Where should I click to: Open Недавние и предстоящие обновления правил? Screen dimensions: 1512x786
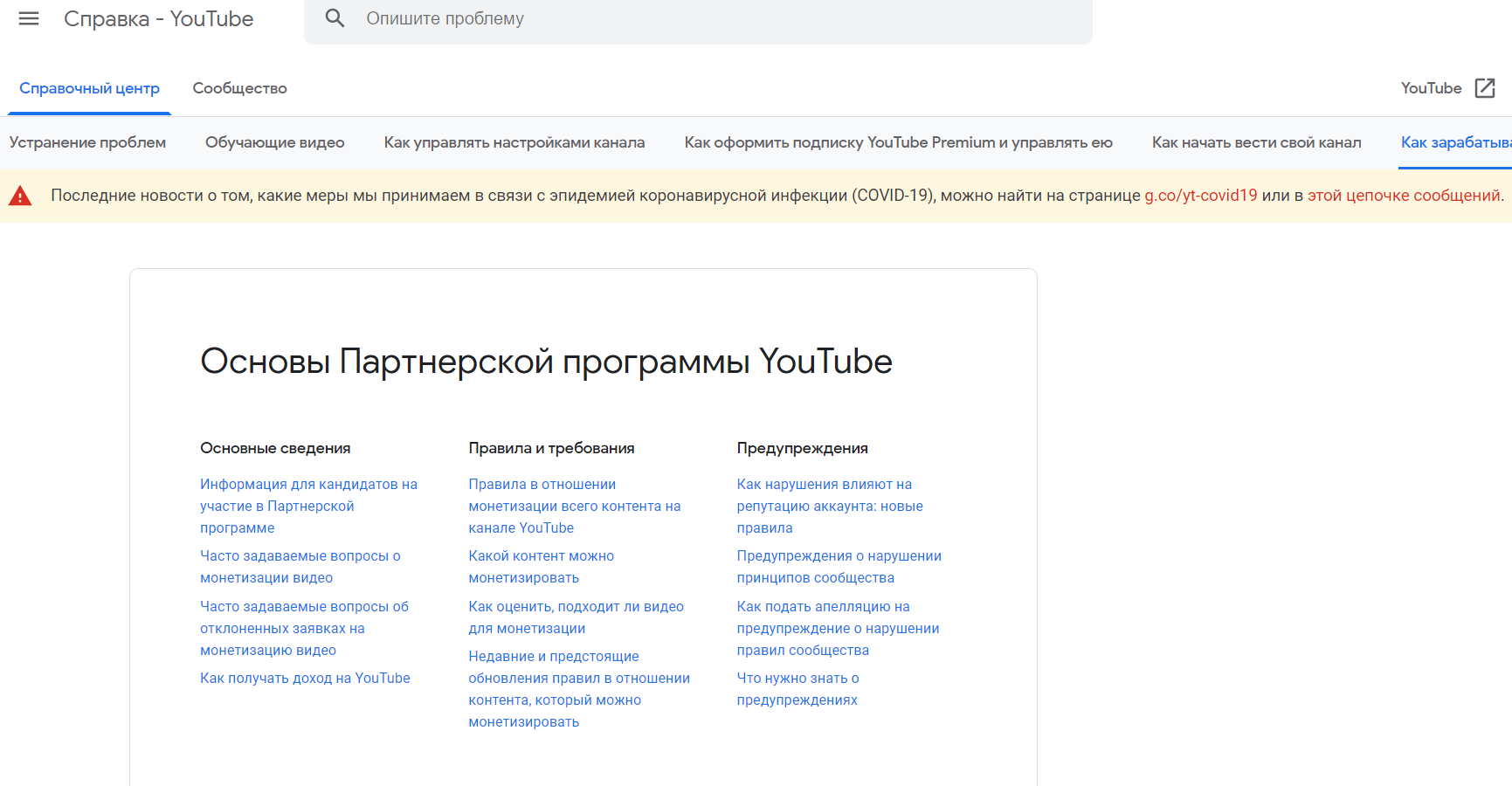pos(579,689)
